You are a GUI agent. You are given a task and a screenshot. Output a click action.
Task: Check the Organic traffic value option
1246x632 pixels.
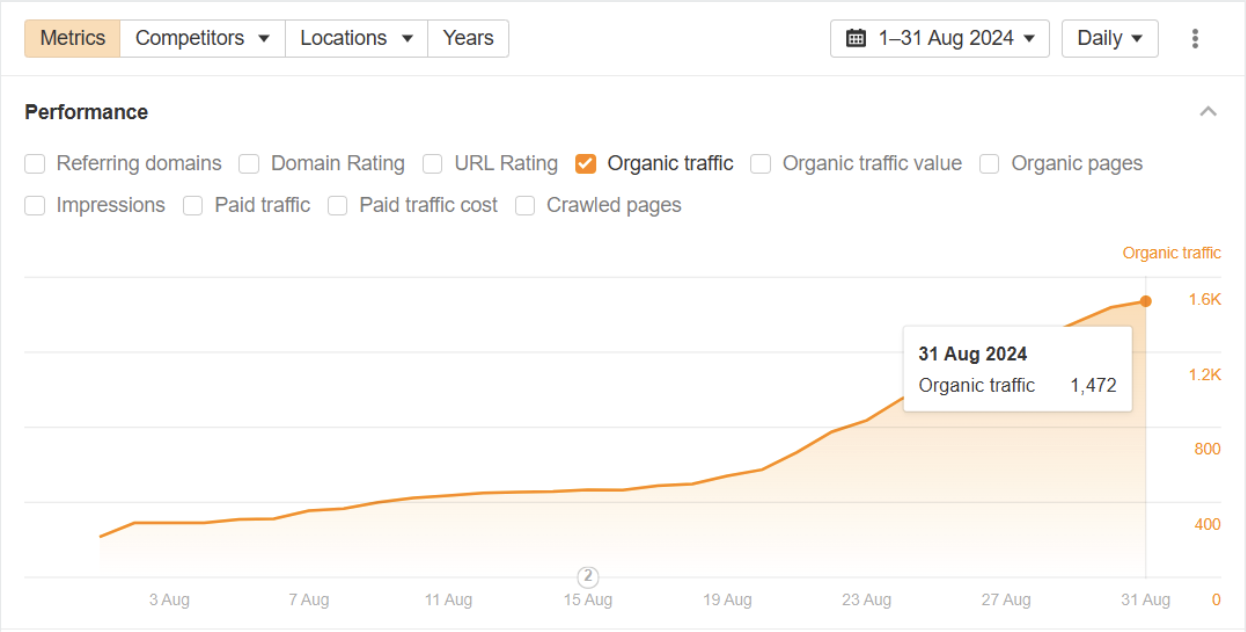click(x=761, y=164)
